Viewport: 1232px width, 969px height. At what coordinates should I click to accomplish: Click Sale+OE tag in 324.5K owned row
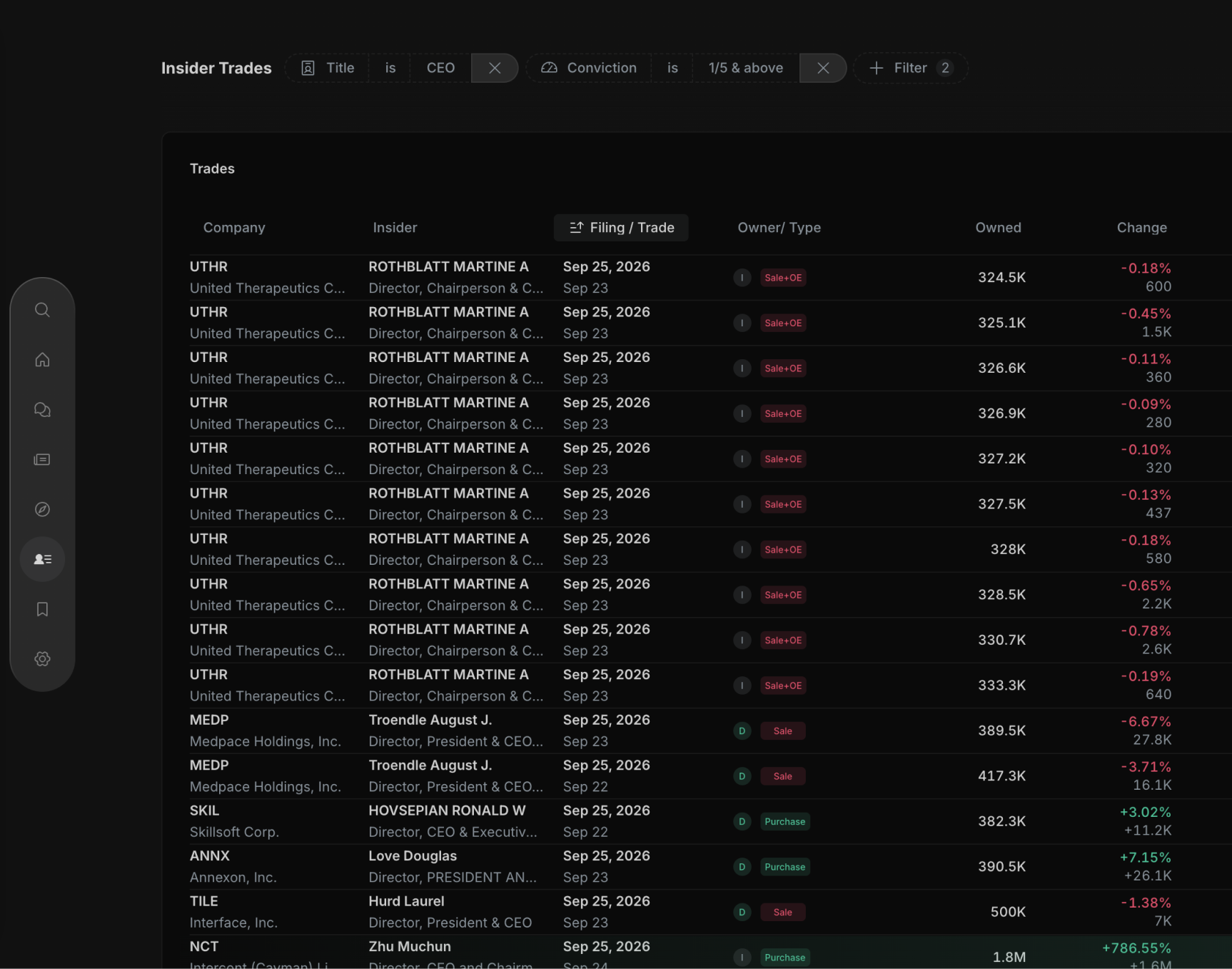pos(783,278)
